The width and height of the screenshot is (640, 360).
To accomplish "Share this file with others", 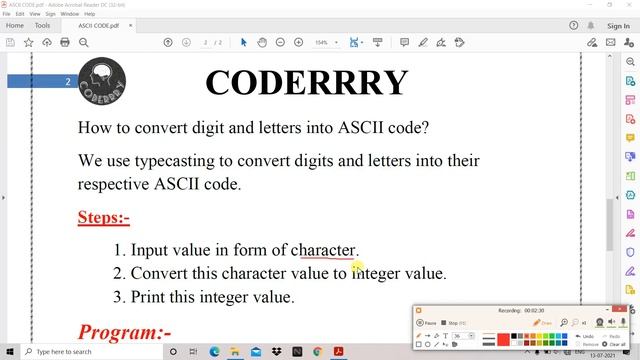I will click(x=629, y=42).
